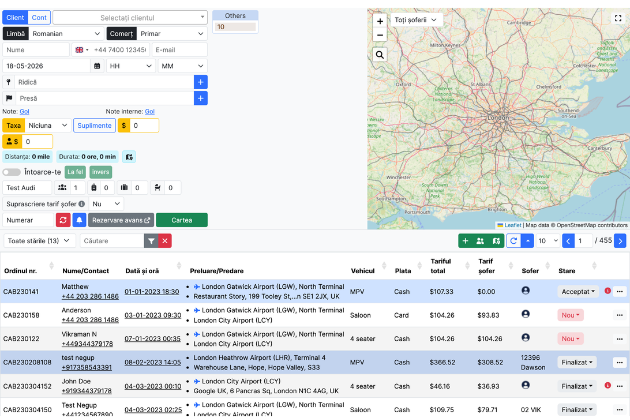Open the Selectați clientul dropdown
630x420 pixels.
click(130, 18)
